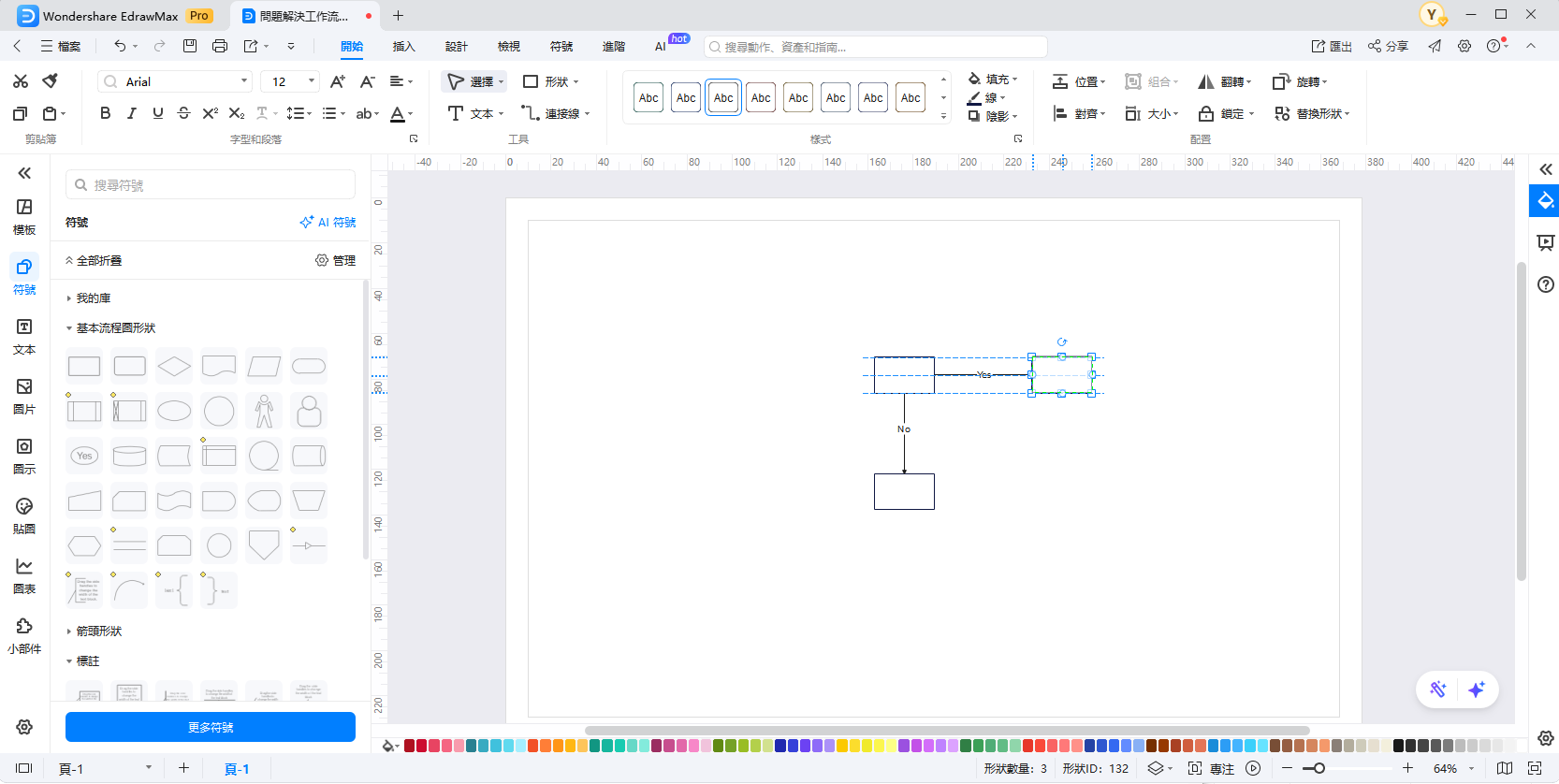
Task: Pick the first red color swatch in the palette
Action: tap(410, 746)
